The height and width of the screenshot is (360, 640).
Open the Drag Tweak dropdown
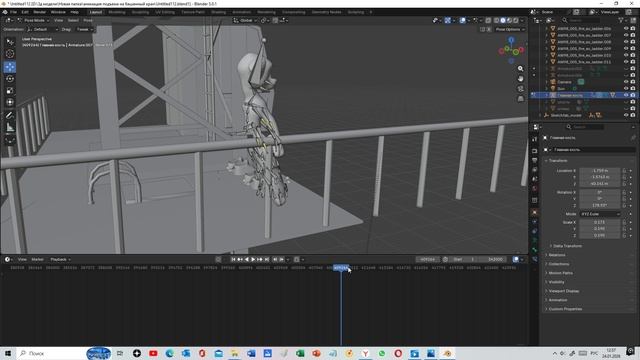[x=84, y=29]
